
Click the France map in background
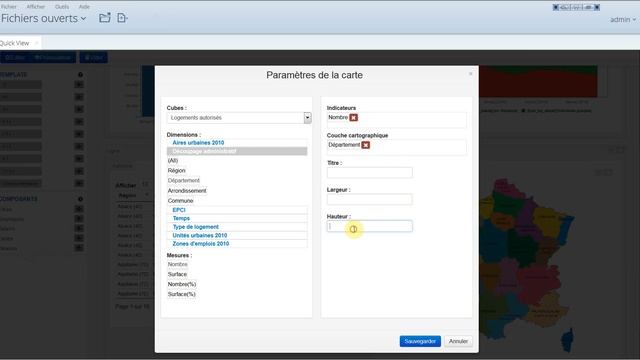527,261
